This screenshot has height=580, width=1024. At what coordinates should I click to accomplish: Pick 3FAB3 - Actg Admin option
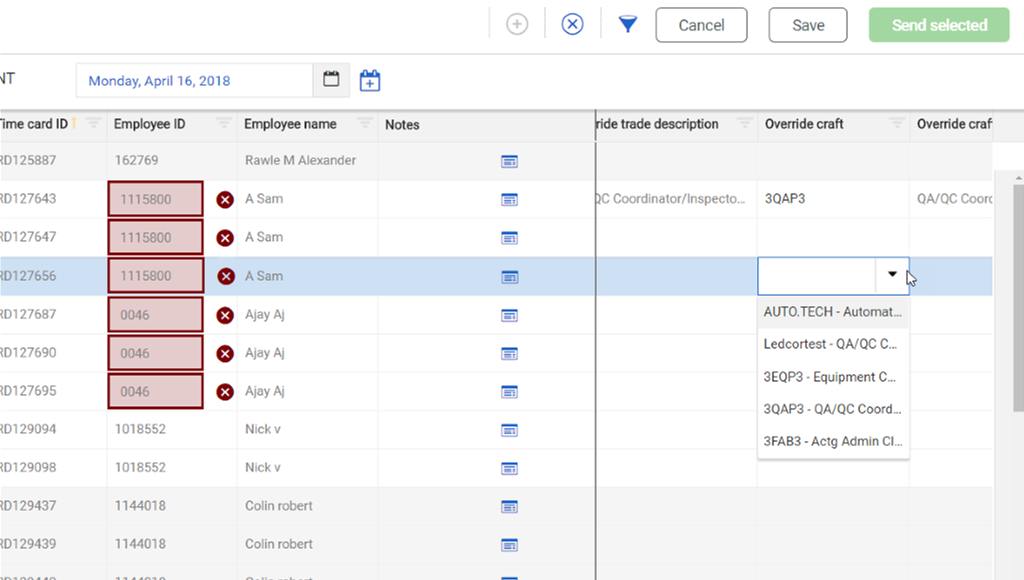pyautogui.click(x=832, y=441)
